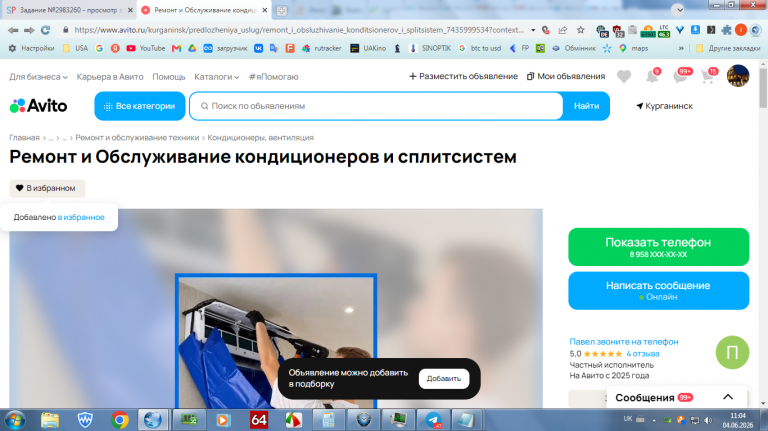The height and width of the screenshot is (431, 768).
Task: Switch to Задание №2983260 tab
Action: click(x=68, y=10)
